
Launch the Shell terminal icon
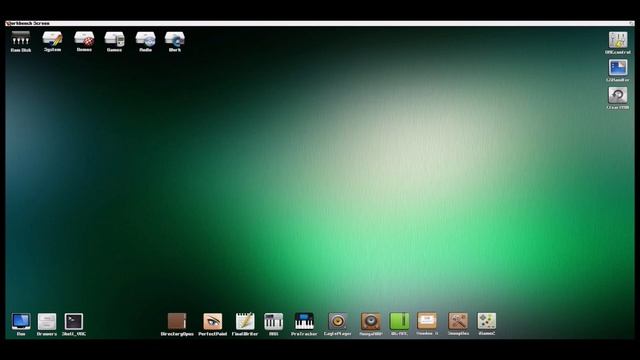point(74,322)
